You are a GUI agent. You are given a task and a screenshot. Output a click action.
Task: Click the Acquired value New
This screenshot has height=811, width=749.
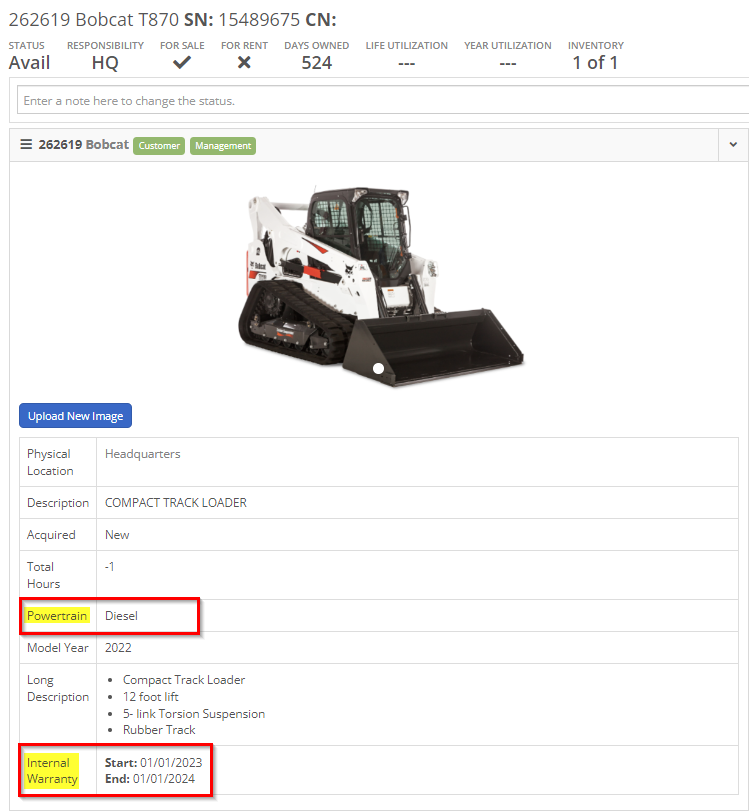(117, 535)
